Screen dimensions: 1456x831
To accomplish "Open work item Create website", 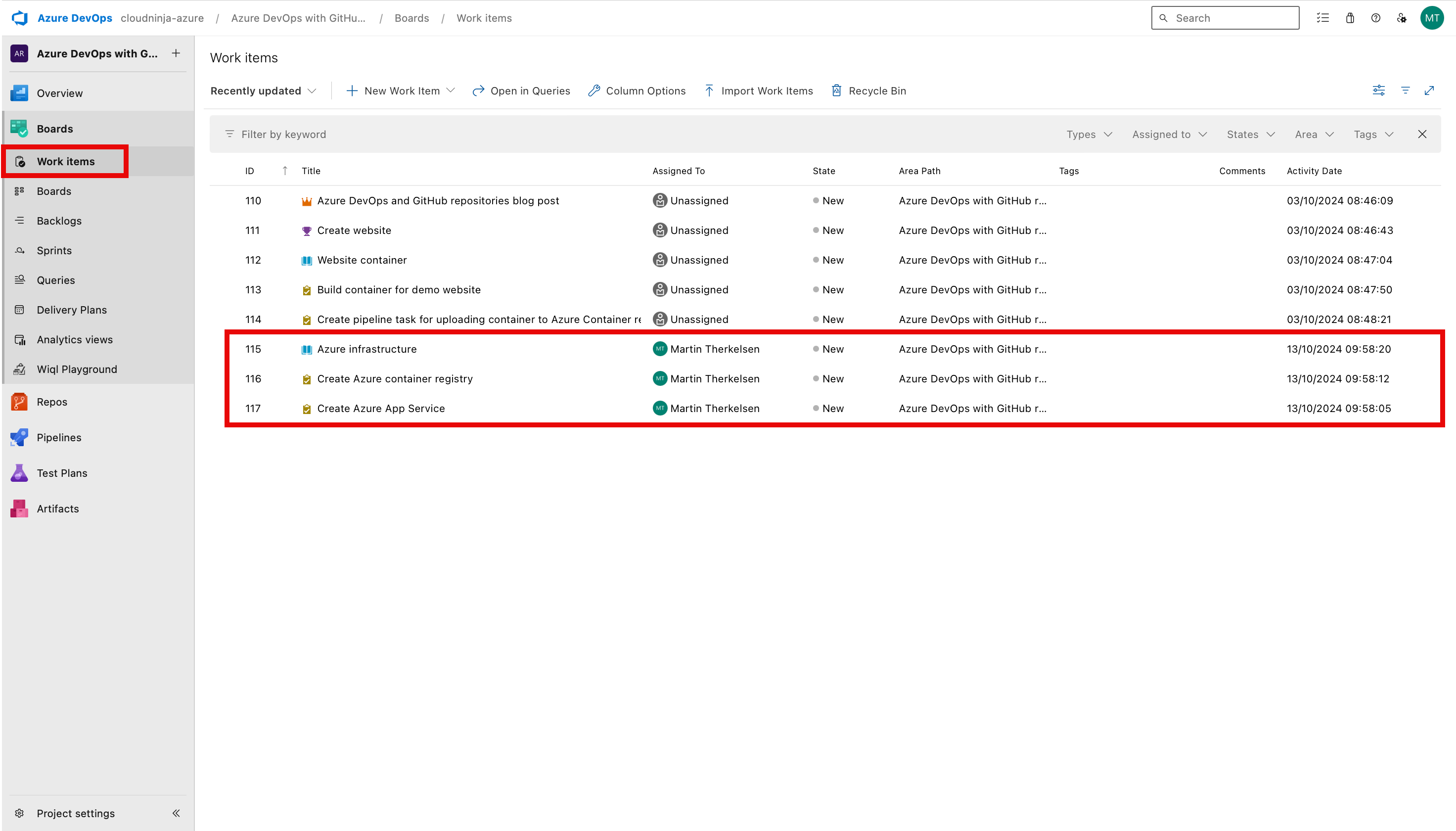I will pyautogui.click(x=354, y=230).
